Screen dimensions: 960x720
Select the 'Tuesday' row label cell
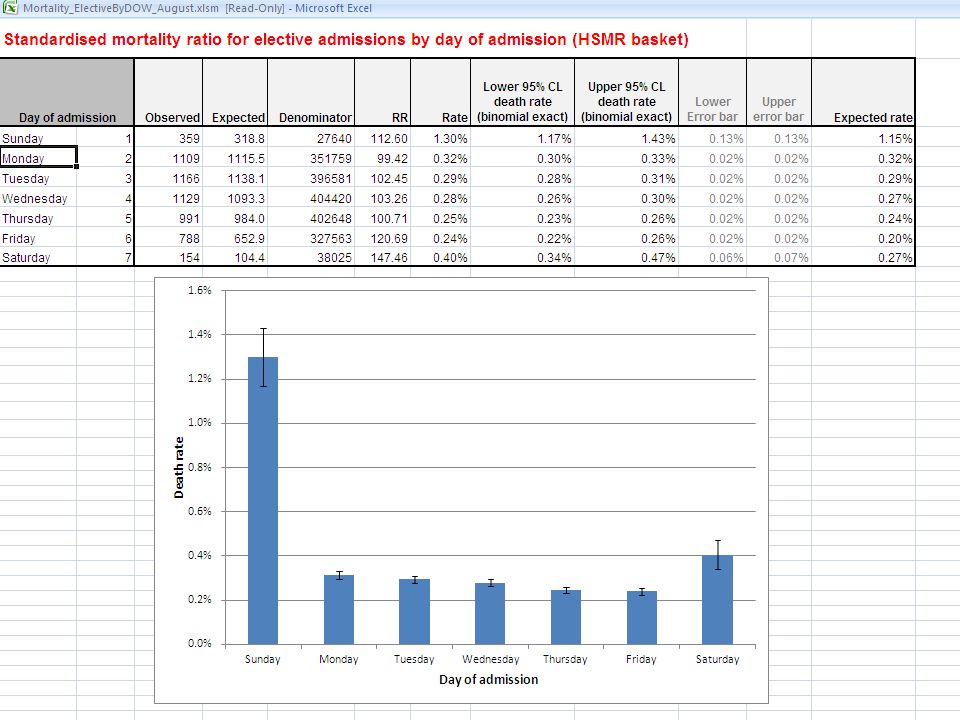click(x=38, y=179)
